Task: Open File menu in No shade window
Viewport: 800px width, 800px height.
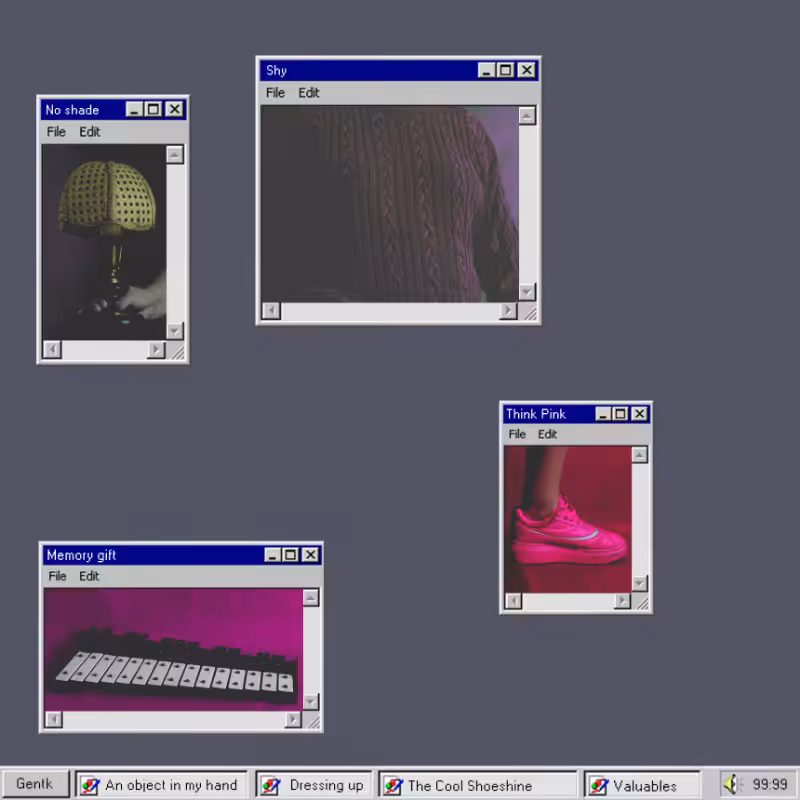Action: click(56, 132)
